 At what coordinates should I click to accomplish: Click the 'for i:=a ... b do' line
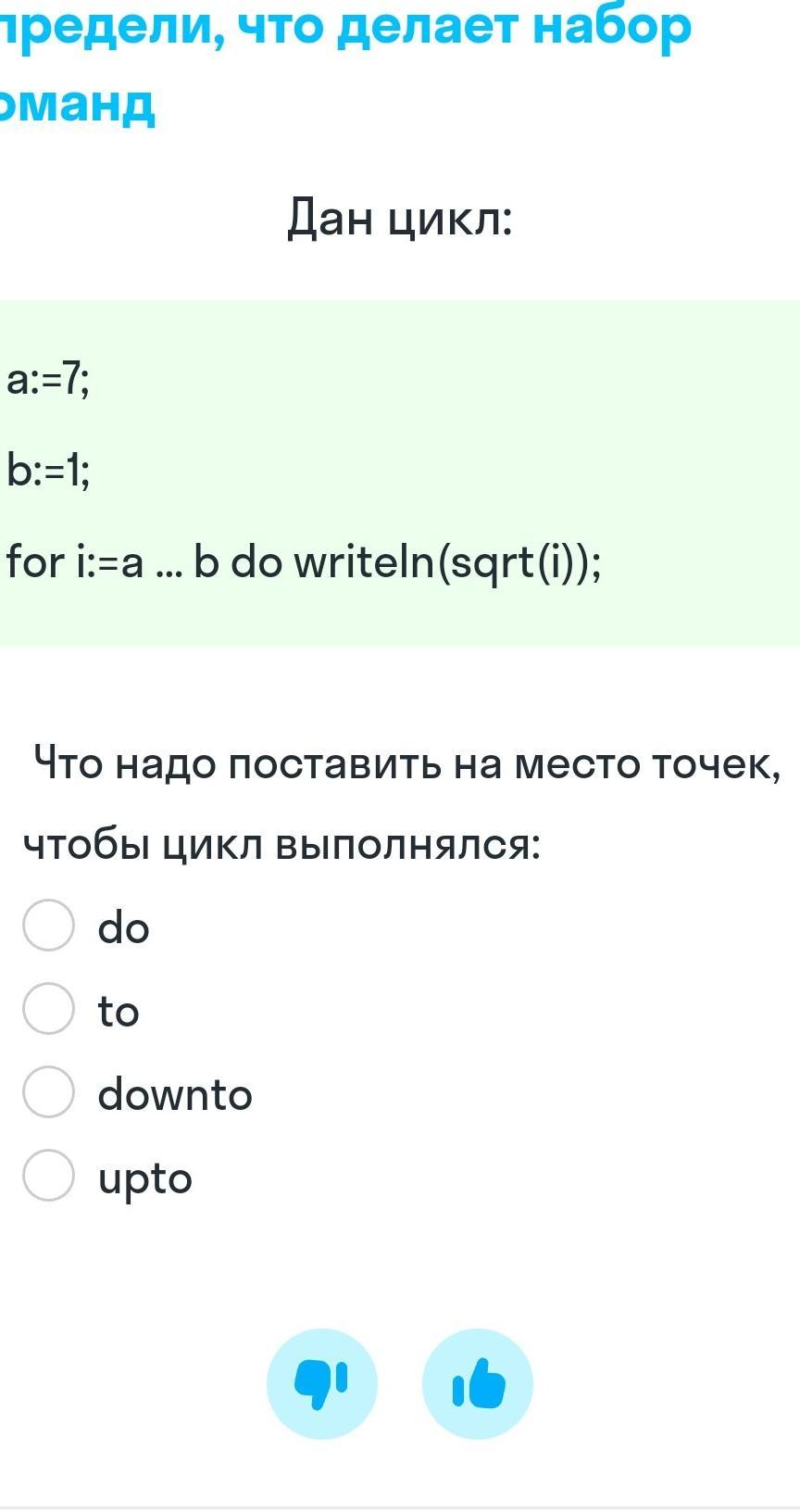coord(144,562)
